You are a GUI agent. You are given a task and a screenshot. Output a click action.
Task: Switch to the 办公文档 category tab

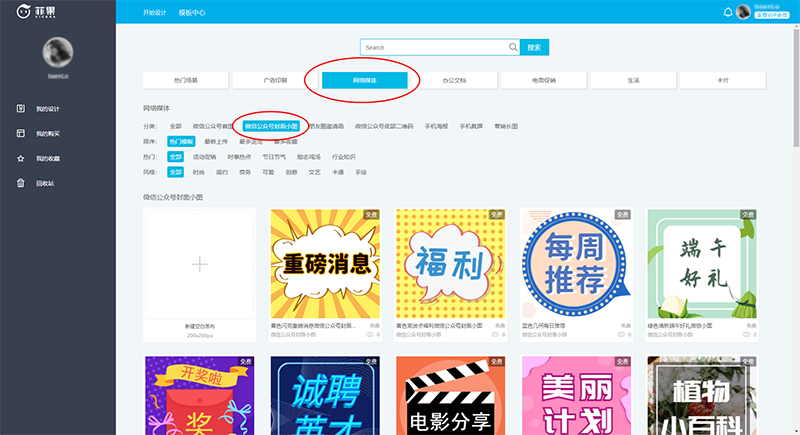454,80
